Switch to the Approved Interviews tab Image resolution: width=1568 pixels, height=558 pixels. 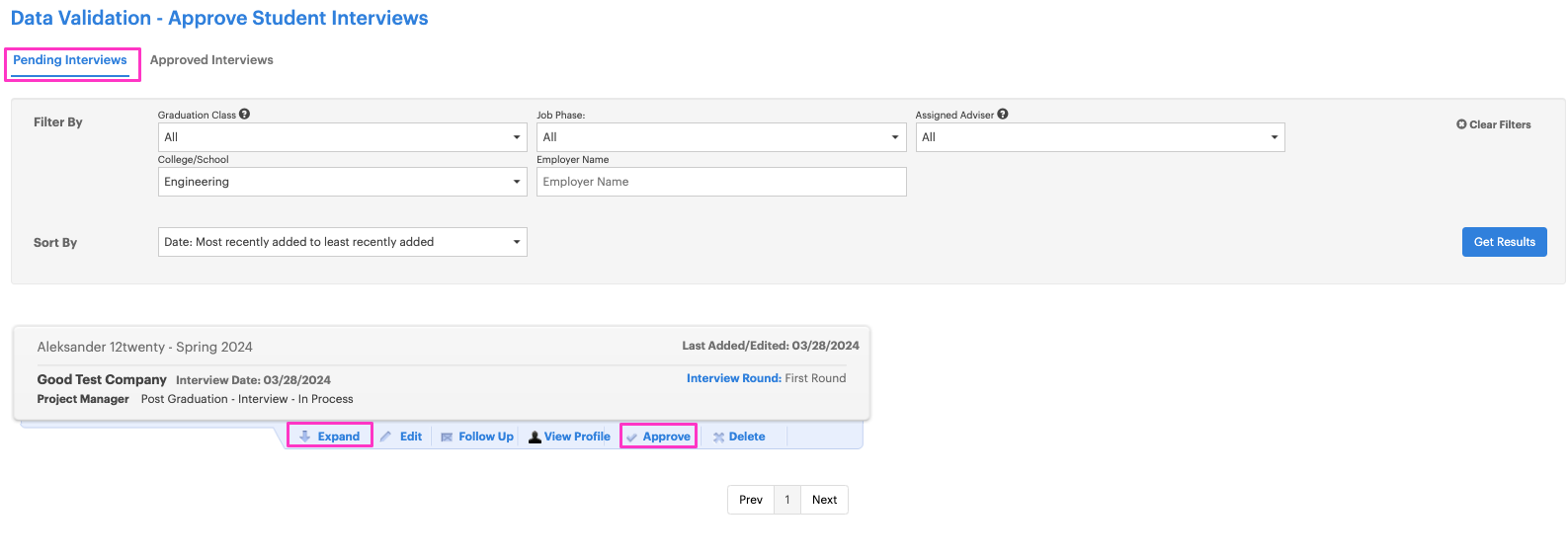click(x=211, y=60)
